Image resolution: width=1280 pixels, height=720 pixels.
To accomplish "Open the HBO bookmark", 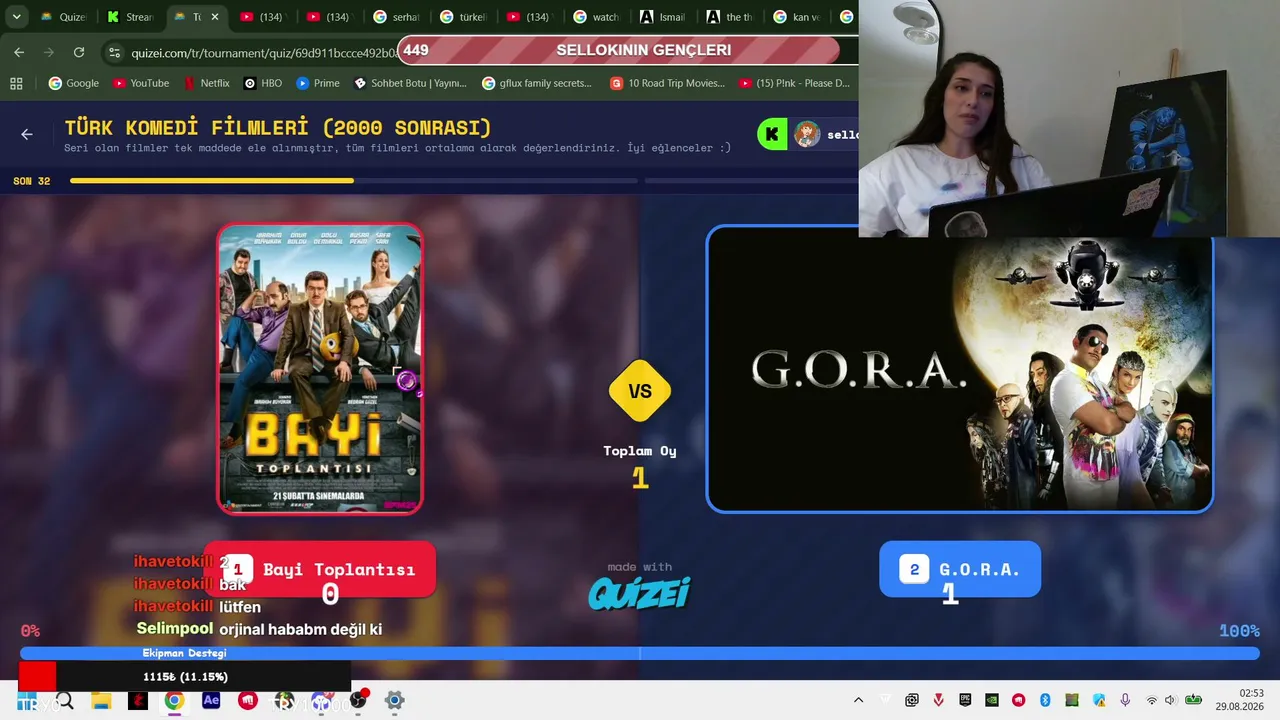I will pyautogui.click(x=263, y=83).
